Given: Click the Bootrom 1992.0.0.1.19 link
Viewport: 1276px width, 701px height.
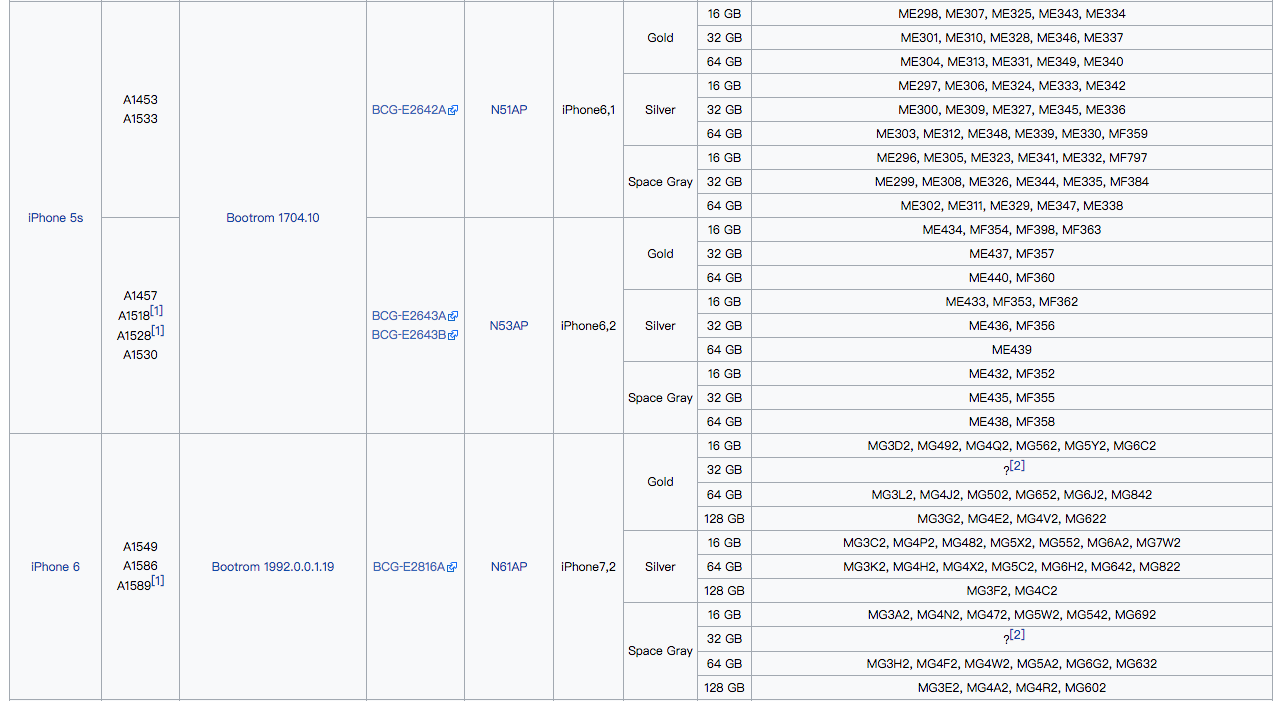Looking at the screenshot, I should [x=273, y=567].
